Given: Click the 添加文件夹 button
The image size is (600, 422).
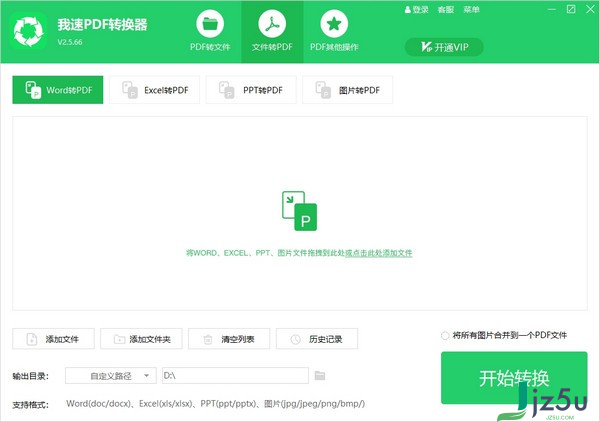Looking at the screenshot, I should coord(142,339).
